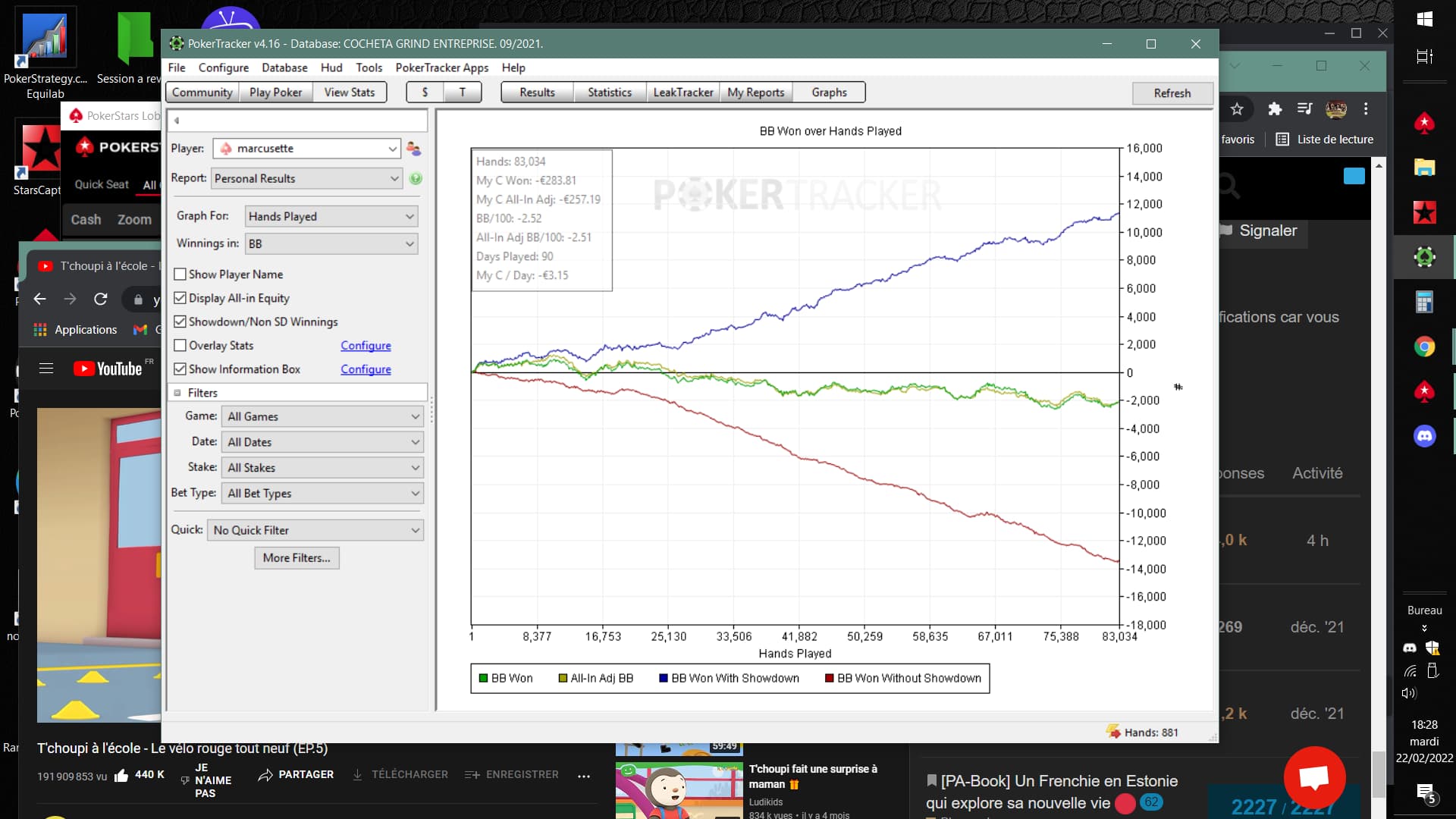
Task: Click the cash games $ button
Action: 425,93
